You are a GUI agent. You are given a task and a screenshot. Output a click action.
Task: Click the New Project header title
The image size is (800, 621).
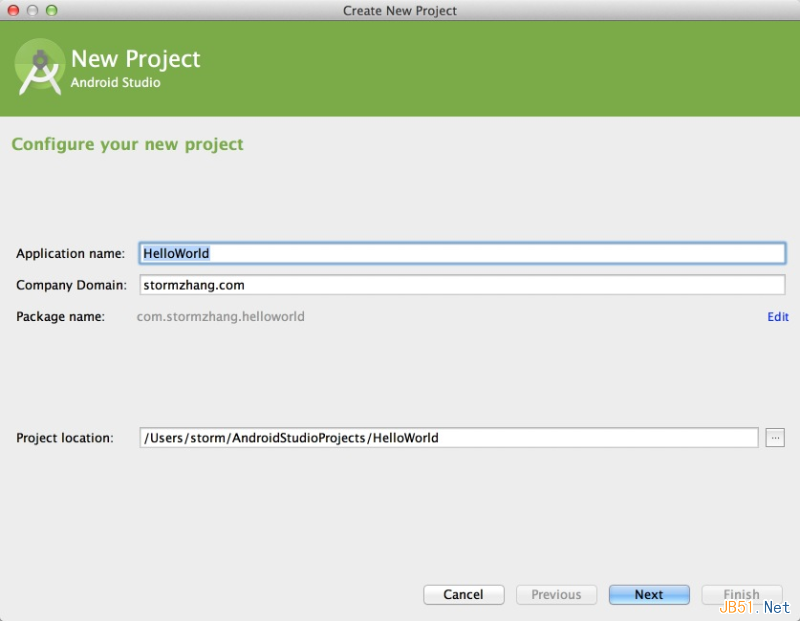point(135,59)
